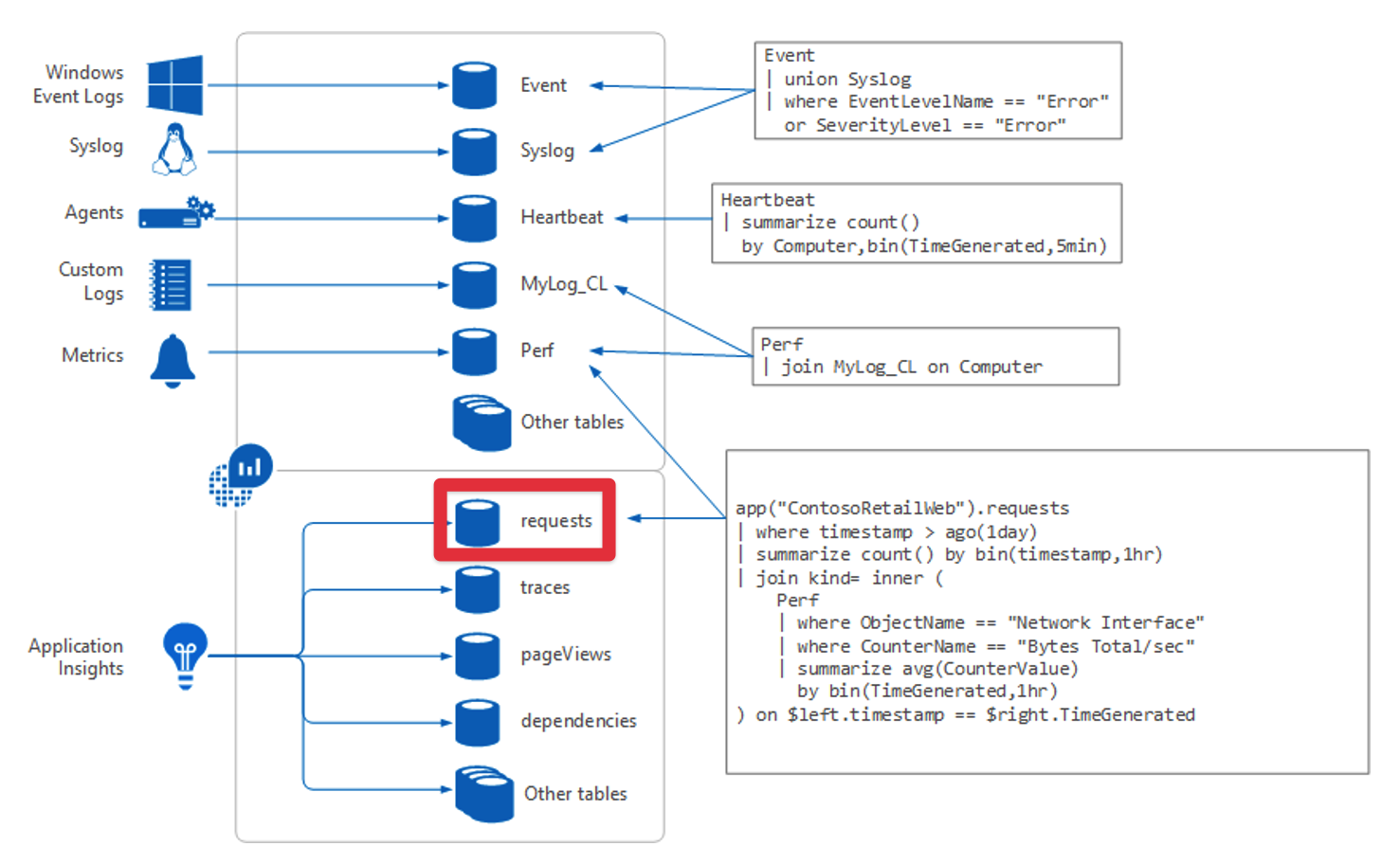Viewport: 1400px width, 864px height.
Task: Click the requests table name
Action: tap(555, 521)
